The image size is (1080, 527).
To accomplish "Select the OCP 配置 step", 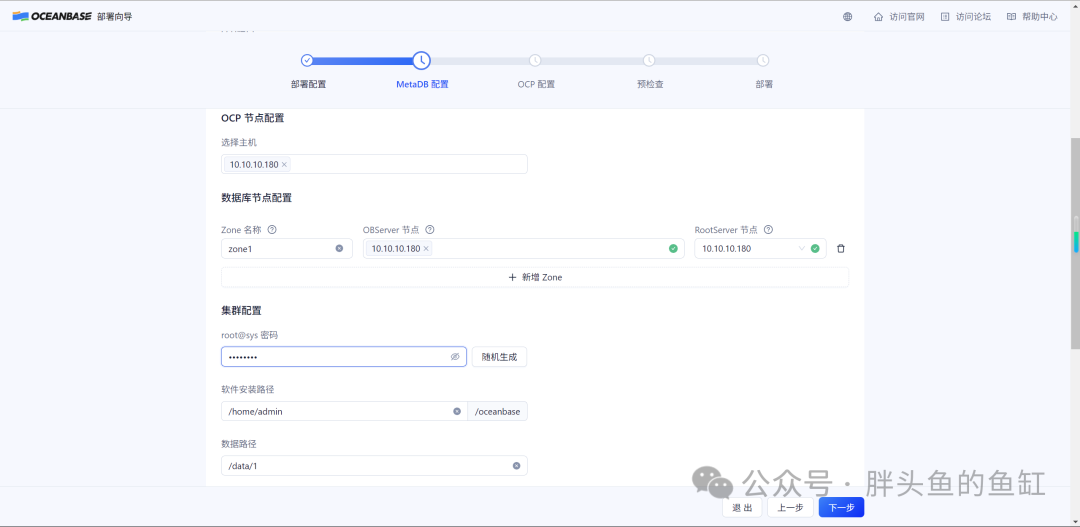I will coord(536,85).
